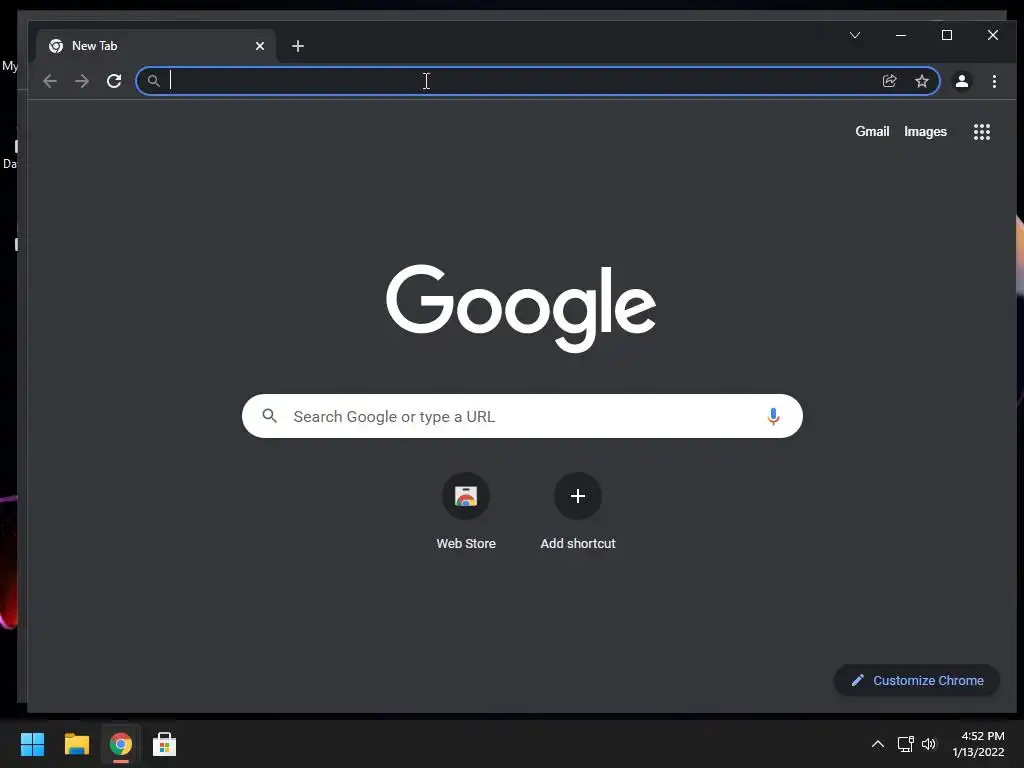Bookmark this tab with the star icon

[x=921, y=81]
